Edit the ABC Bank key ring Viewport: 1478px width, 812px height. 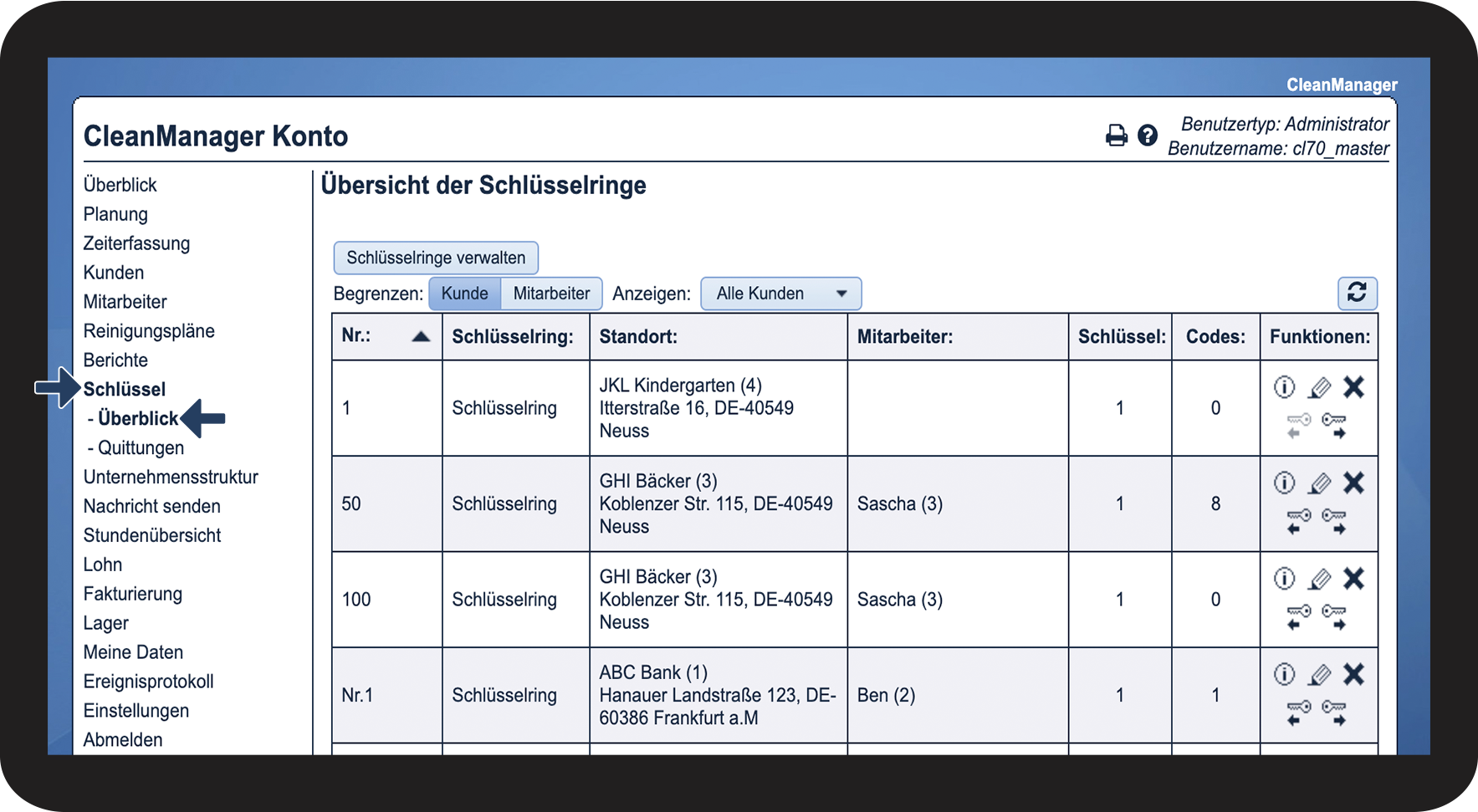pos(1319,675)
